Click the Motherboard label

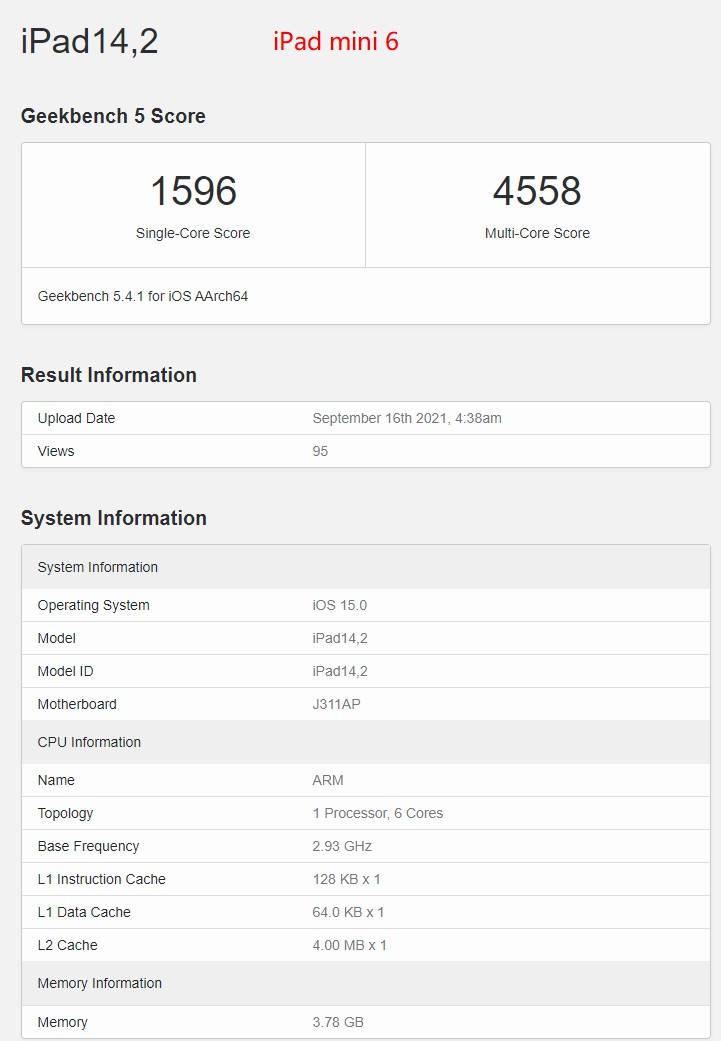[x=77, y=704]
